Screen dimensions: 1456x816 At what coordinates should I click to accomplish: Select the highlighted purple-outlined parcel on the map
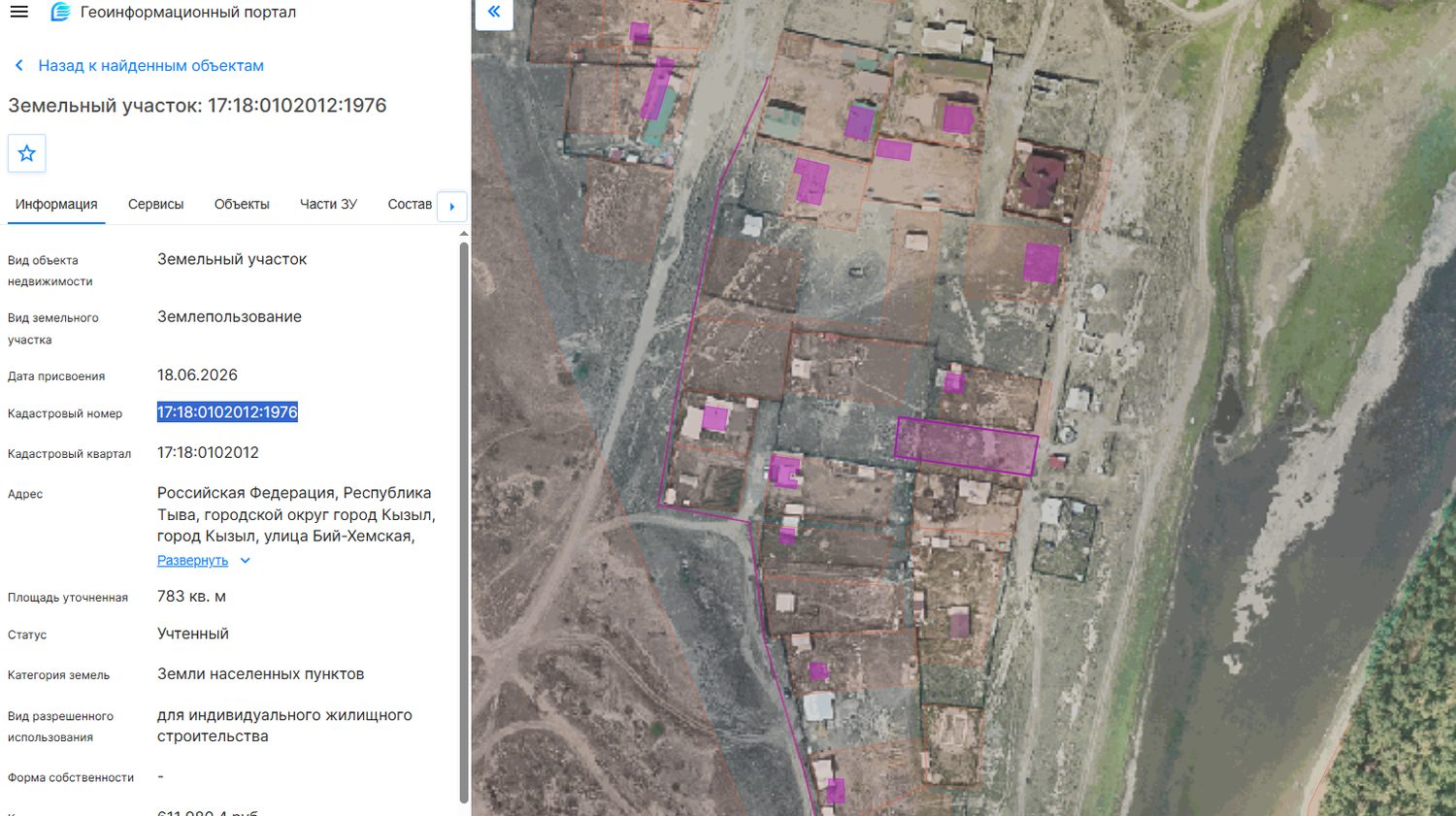tap(966, 446)
